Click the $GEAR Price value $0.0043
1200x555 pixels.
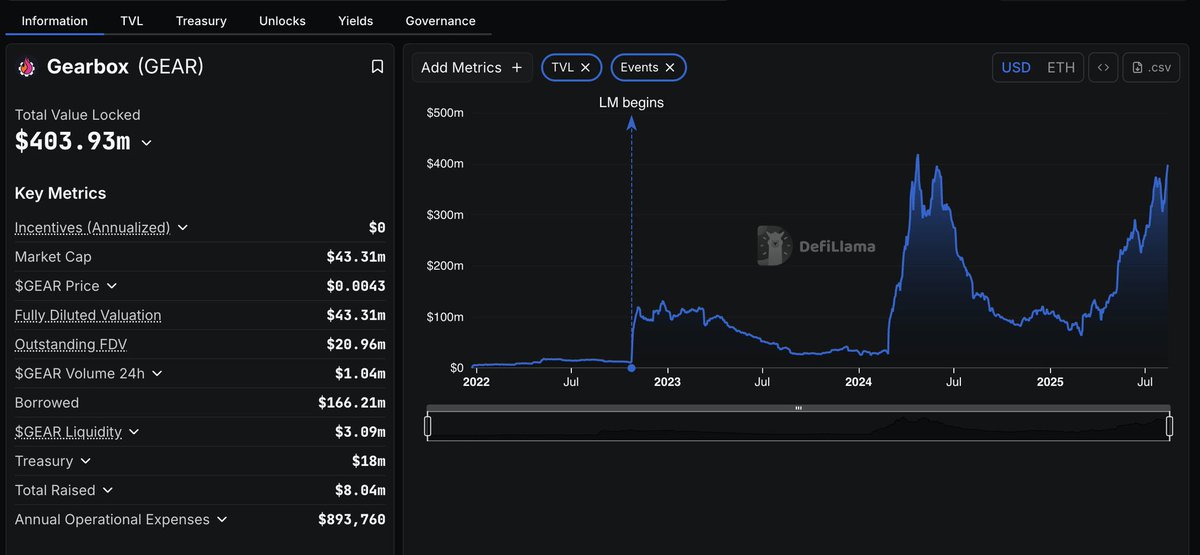pos(356,286)
